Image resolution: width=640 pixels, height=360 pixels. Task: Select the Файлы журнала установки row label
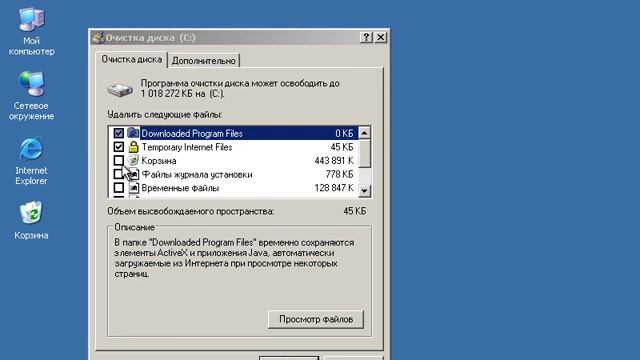pos(197,175)
